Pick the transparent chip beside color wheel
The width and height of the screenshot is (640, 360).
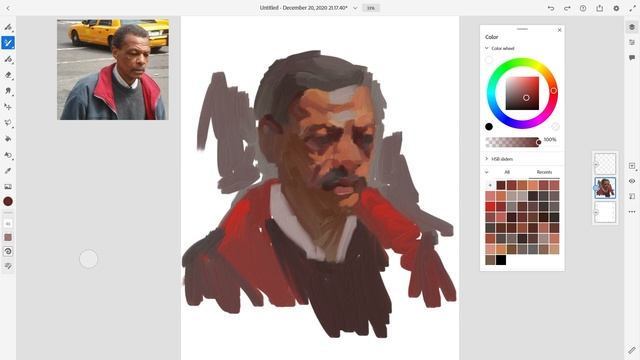[556, 127]
